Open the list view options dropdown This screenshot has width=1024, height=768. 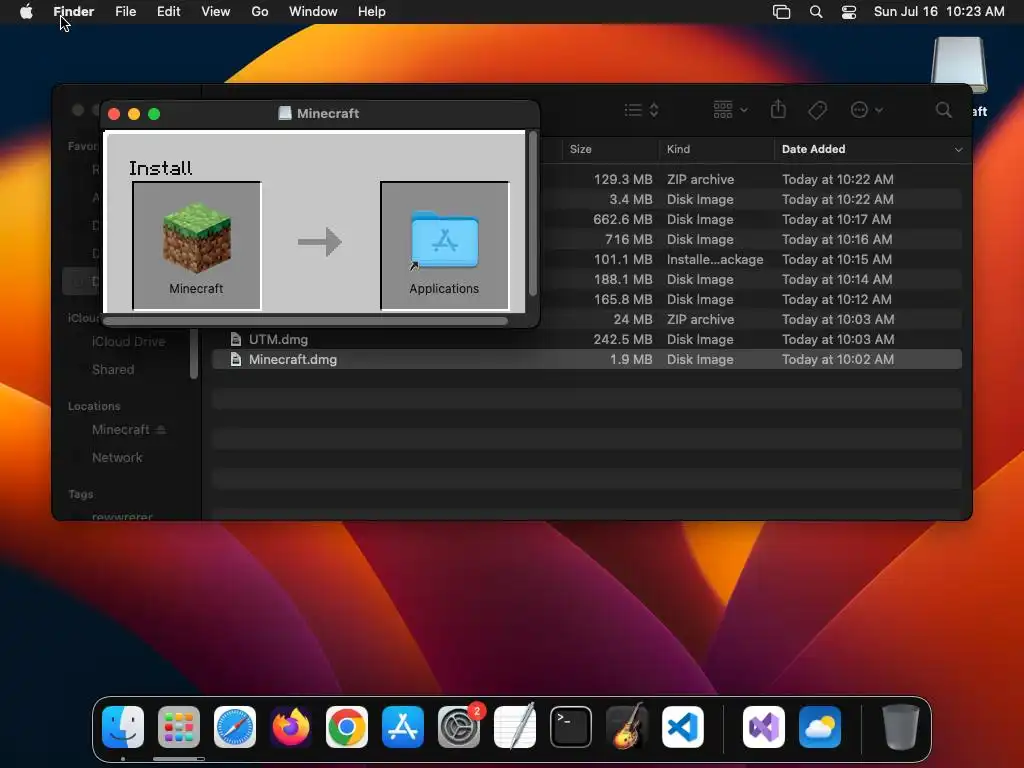click(x=641, y=110)
